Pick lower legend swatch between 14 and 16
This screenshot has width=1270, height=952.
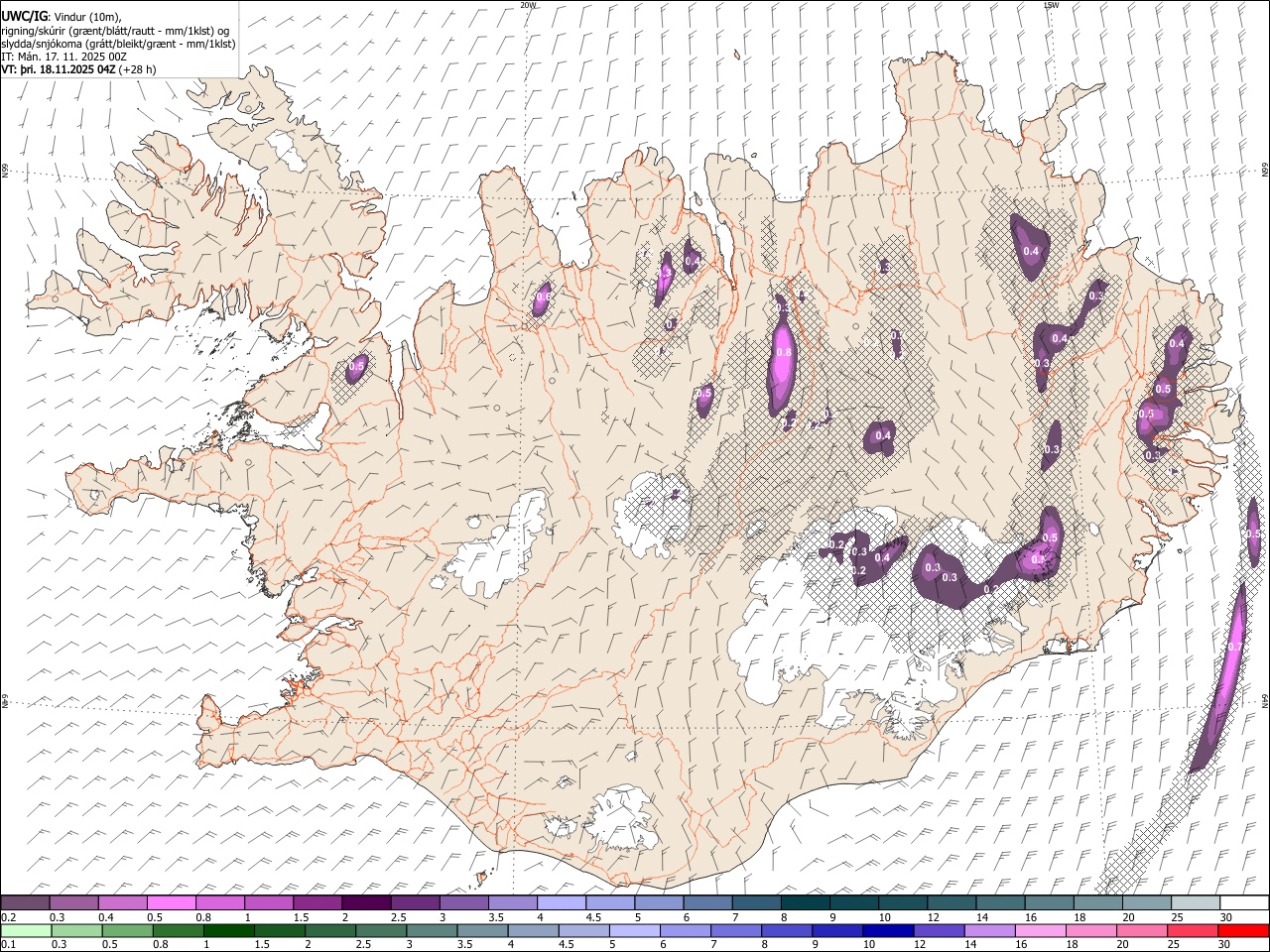tap(990, 930)
